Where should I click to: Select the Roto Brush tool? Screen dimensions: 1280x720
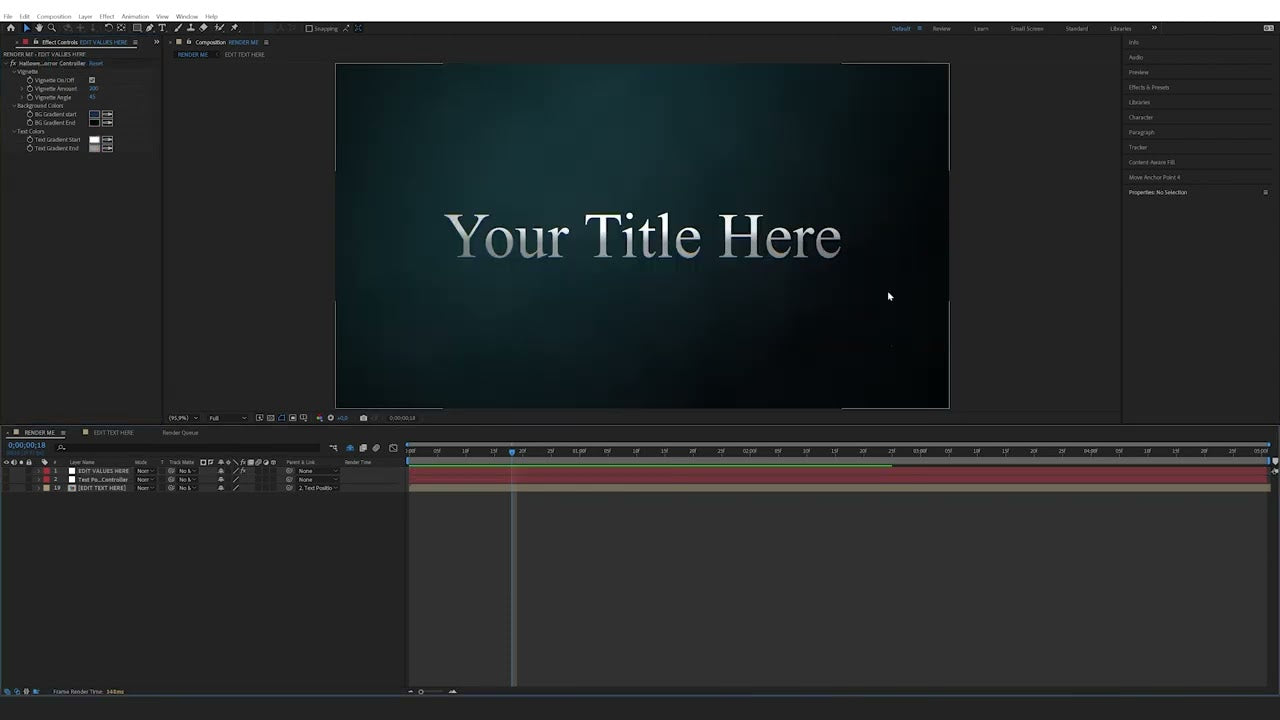[219, 28]
